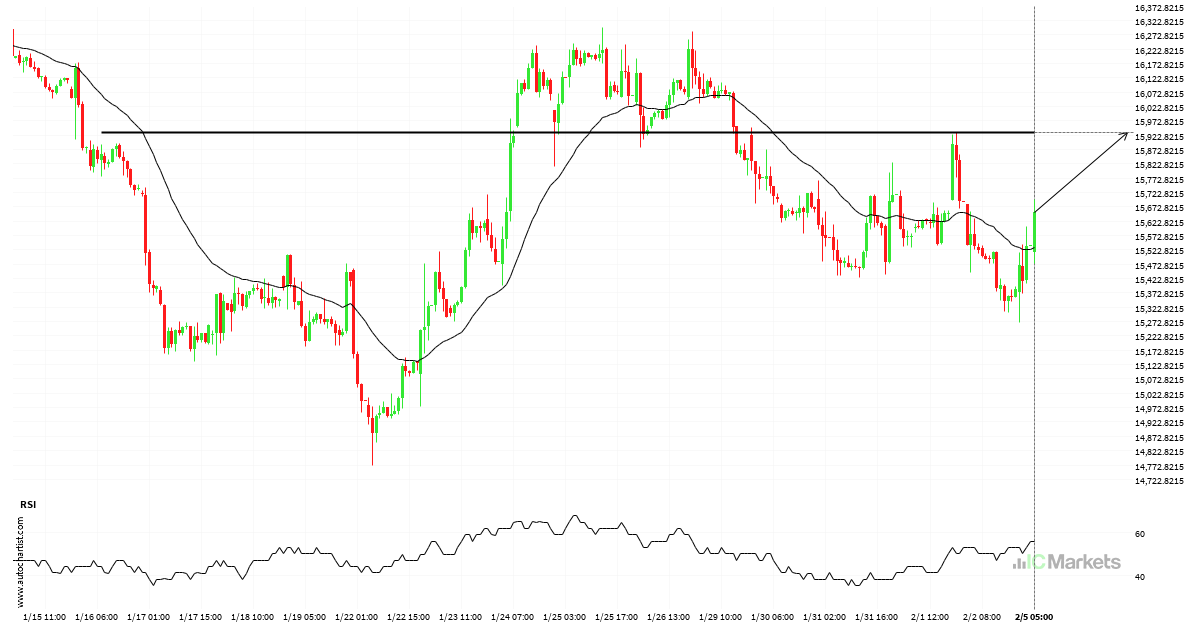Select the bold 2/5 05:00 time label

(1034, 617)
